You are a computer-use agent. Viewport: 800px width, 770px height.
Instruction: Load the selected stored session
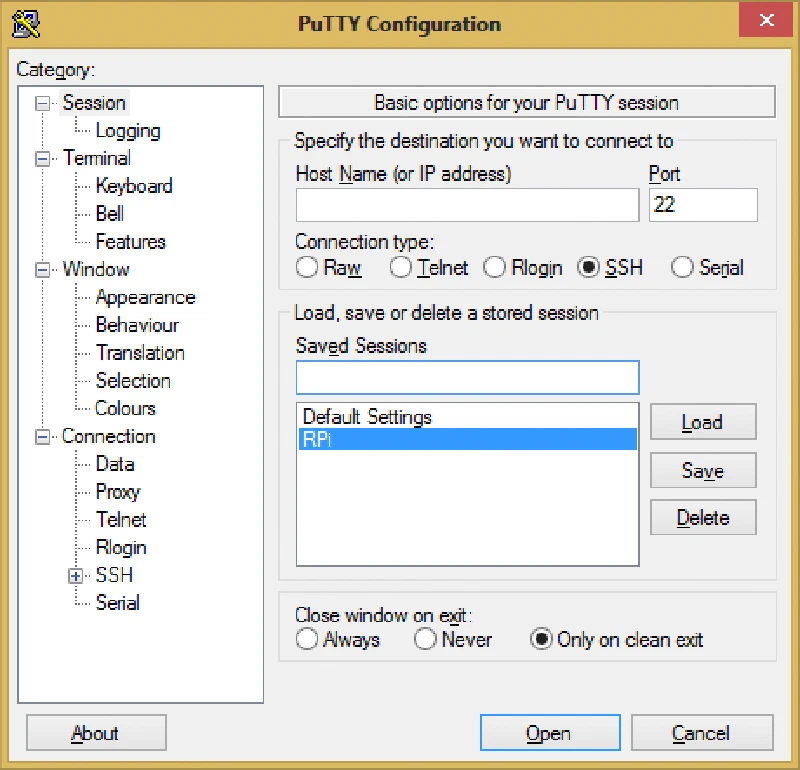tap(702, 422)
